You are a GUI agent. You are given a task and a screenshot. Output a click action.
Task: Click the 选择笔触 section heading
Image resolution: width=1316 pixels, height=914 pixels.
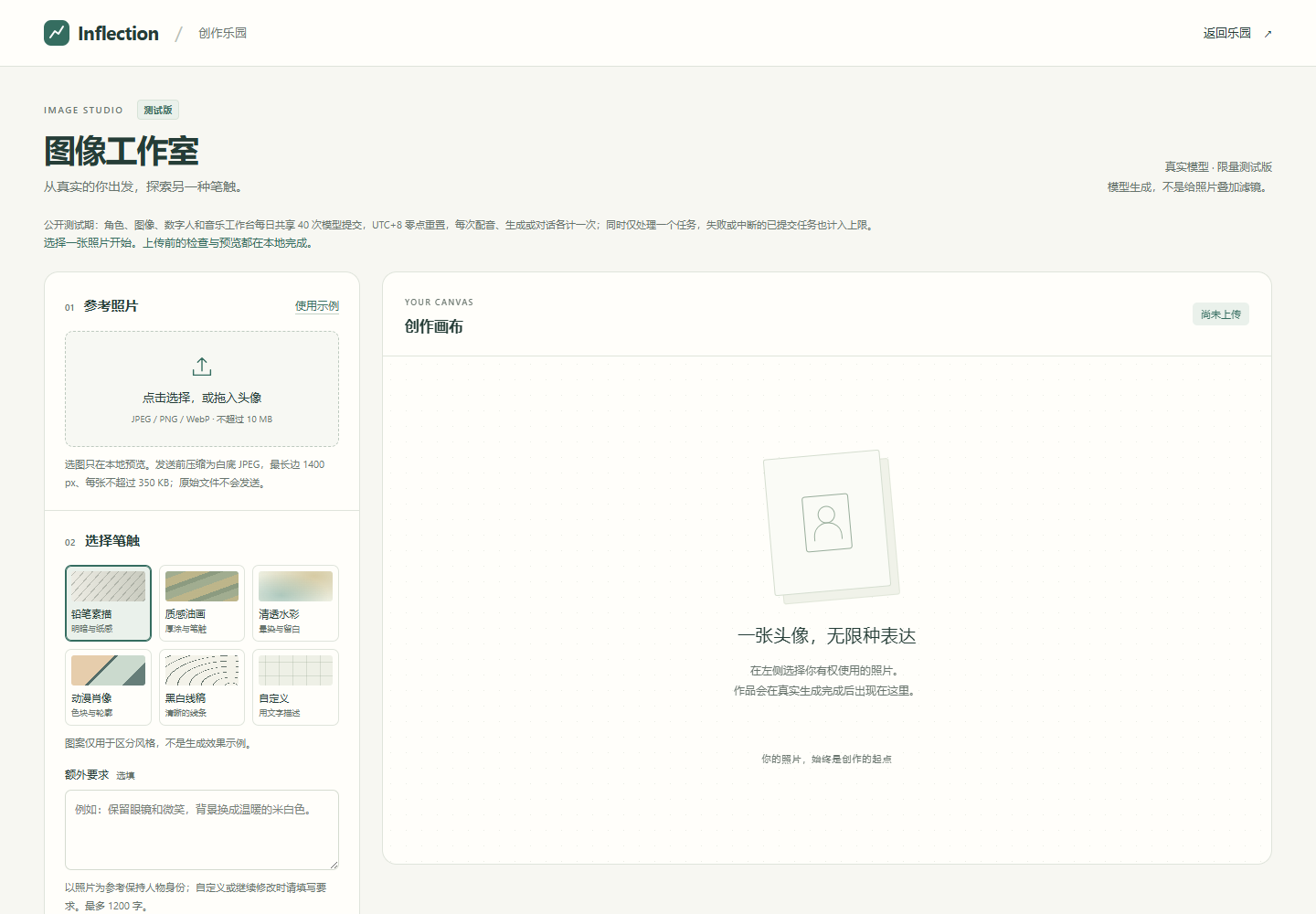click(x=112, y=541)
